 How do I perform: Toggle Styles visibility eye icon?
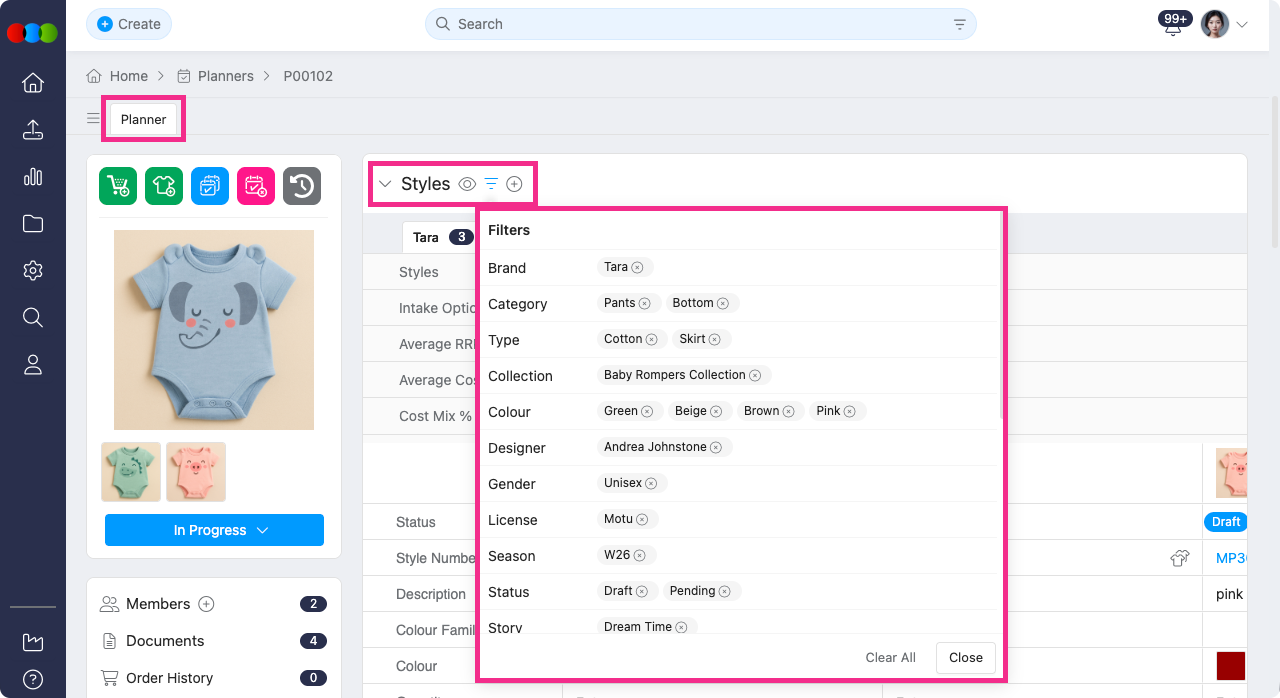(x=467, y=184)
